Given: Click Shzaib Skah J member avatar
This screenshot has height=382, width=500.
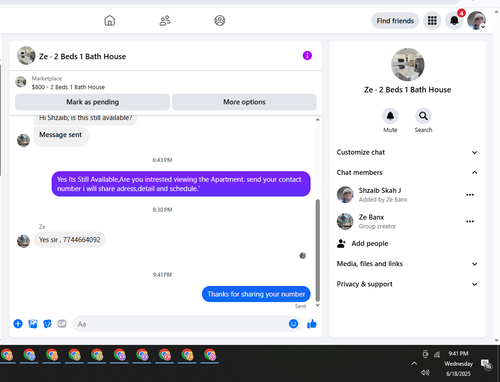Looking at the screenshot, I should (345, 195).
